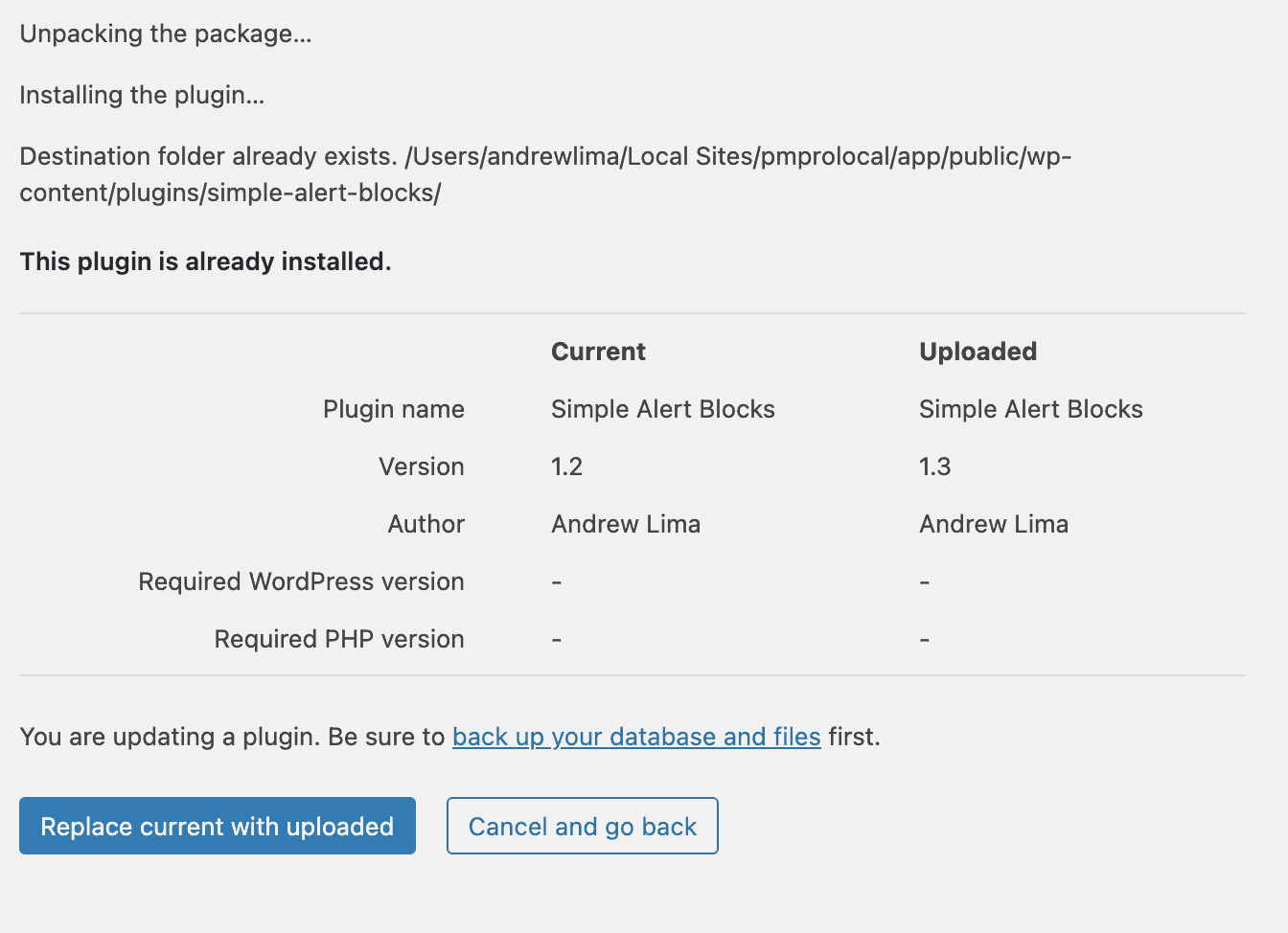Click the Unpacking the package status line
The width and height of the screenshot is (1288, 933).
click(165, 33)
